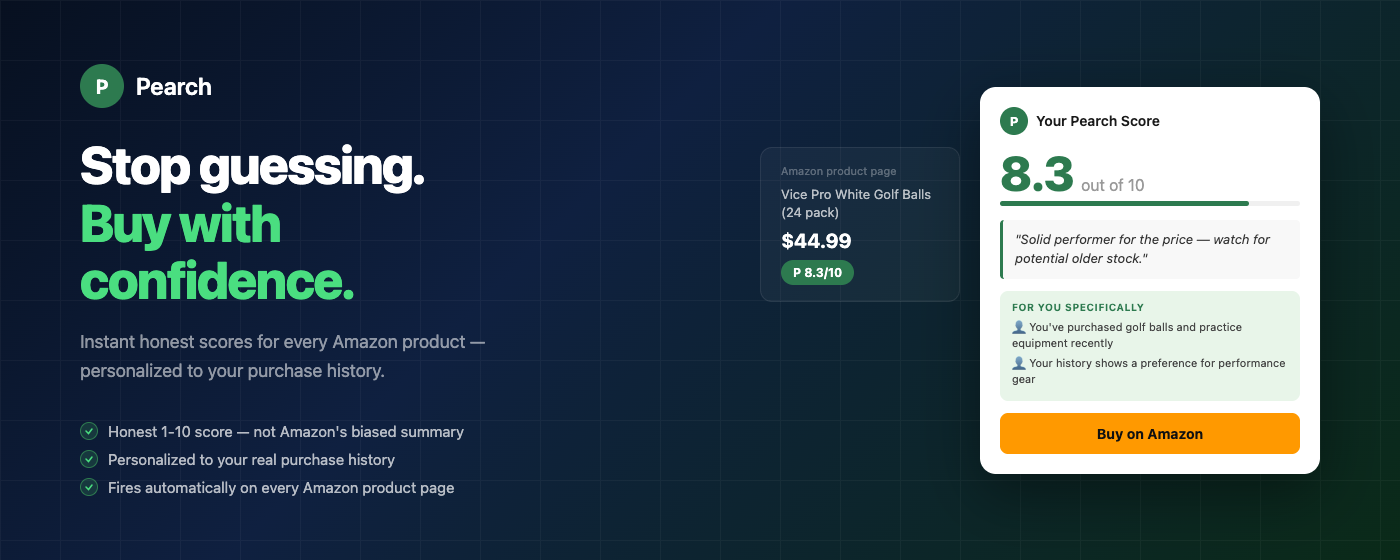Click the score progress bar
Image resolution: width=1400 pixels, height=560 pixels.
(x=1150, y=203)
